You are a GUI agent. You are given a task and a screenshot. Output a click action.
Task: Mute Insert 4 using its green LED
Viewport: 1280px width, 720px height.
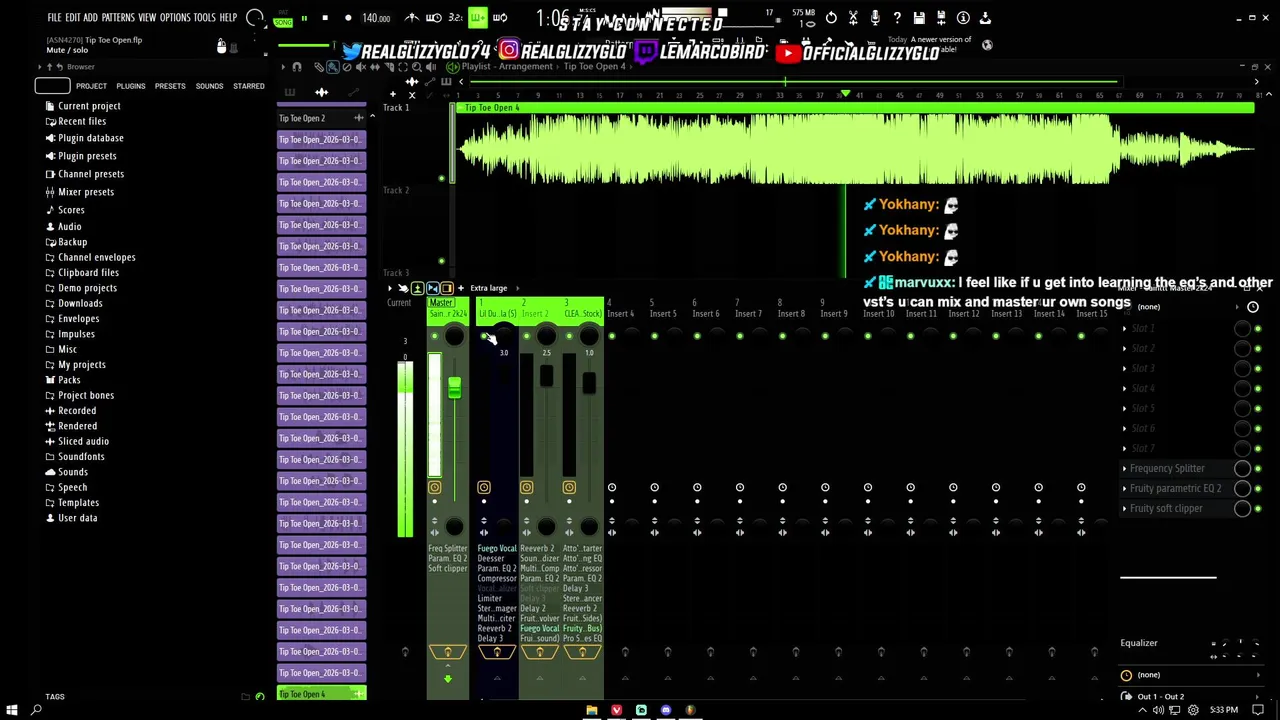[x=612, y=336]
